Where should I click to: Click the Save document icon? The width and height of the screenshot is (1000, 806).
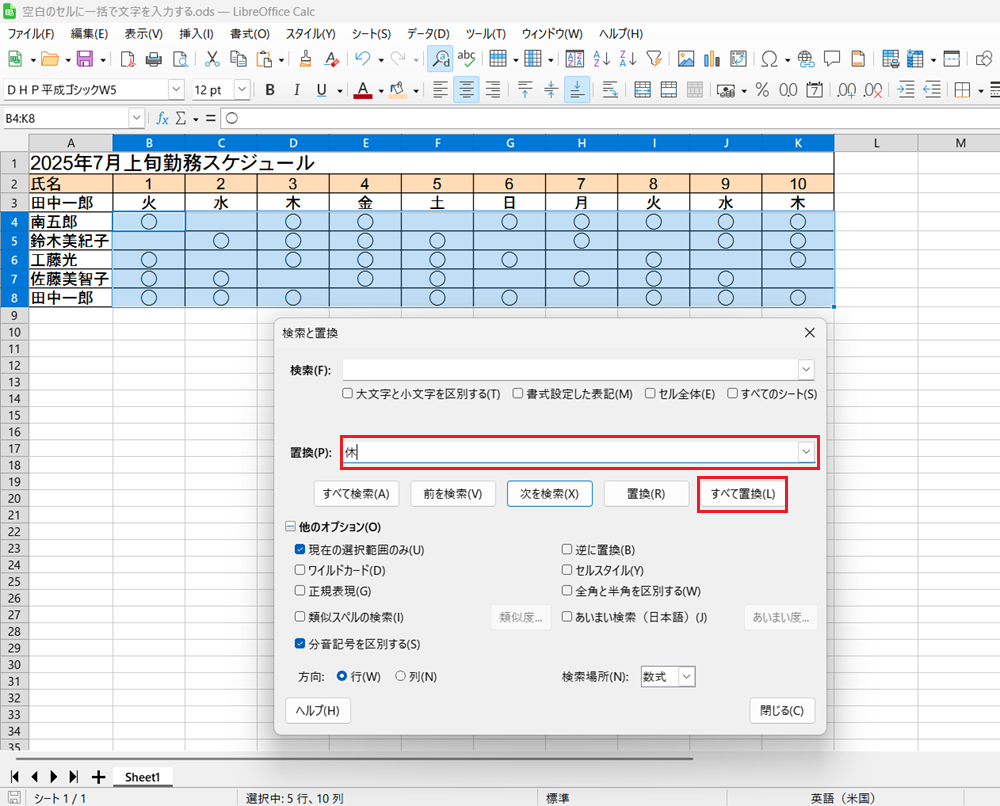(84, 59)
